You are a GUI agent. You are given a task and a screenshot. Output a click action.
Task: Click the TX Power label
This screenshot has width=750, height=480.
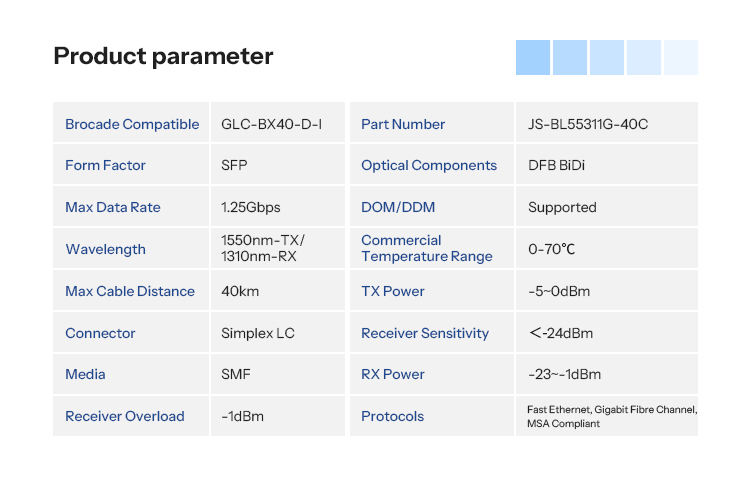pos(393,291)
